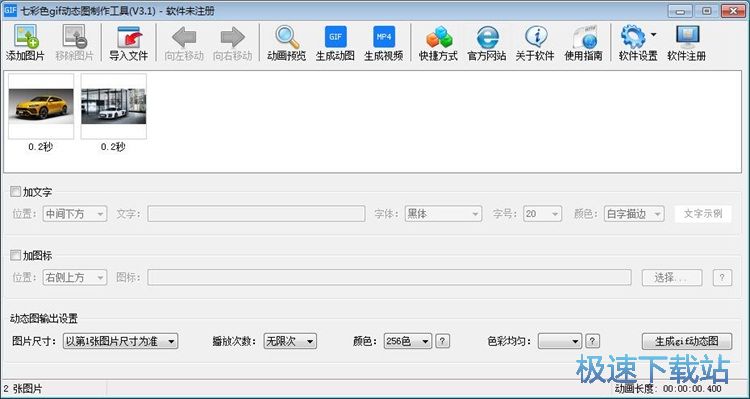Image resolution: width=750 pixels, height=399 pixels.
Task: Open the 软件设置 settings gear icon
Action: pyautogui.click(x=633, y=37)
